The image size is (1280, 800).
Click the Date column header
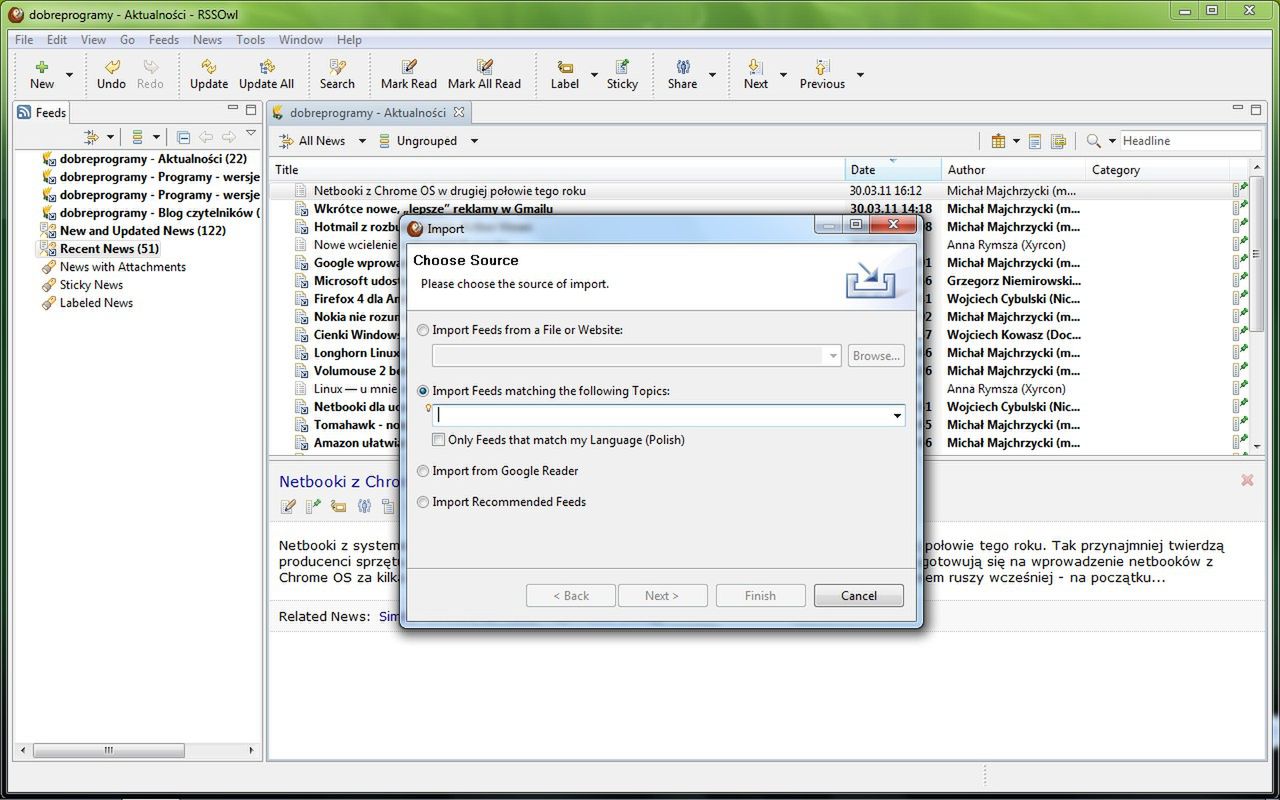[893, 170]
